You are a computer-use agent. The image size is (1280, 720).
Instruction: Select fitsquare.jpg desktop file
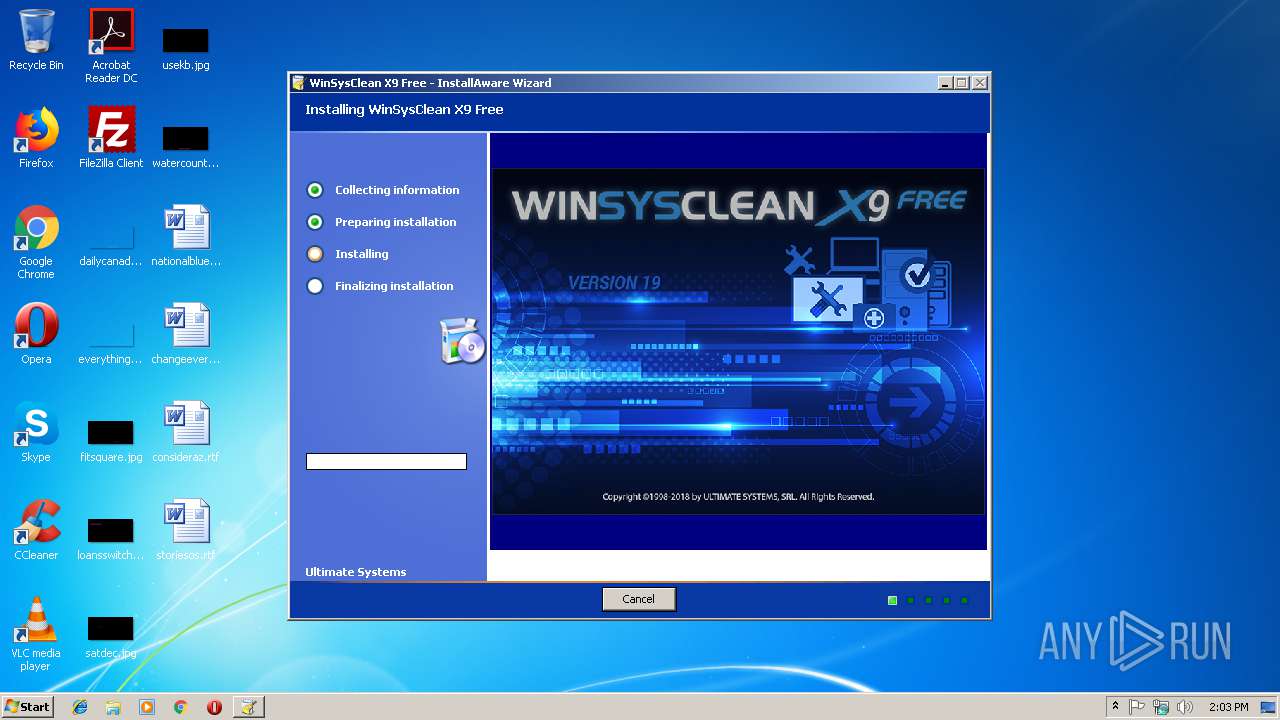(x=111, y=440)
